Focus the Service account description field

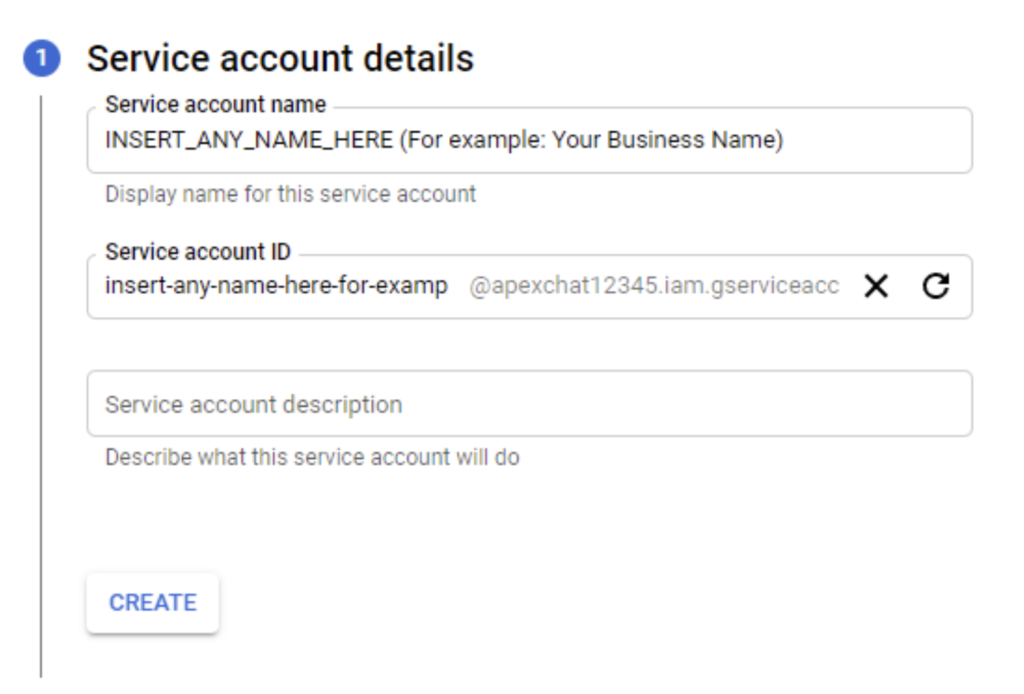(x=530, y=403)
